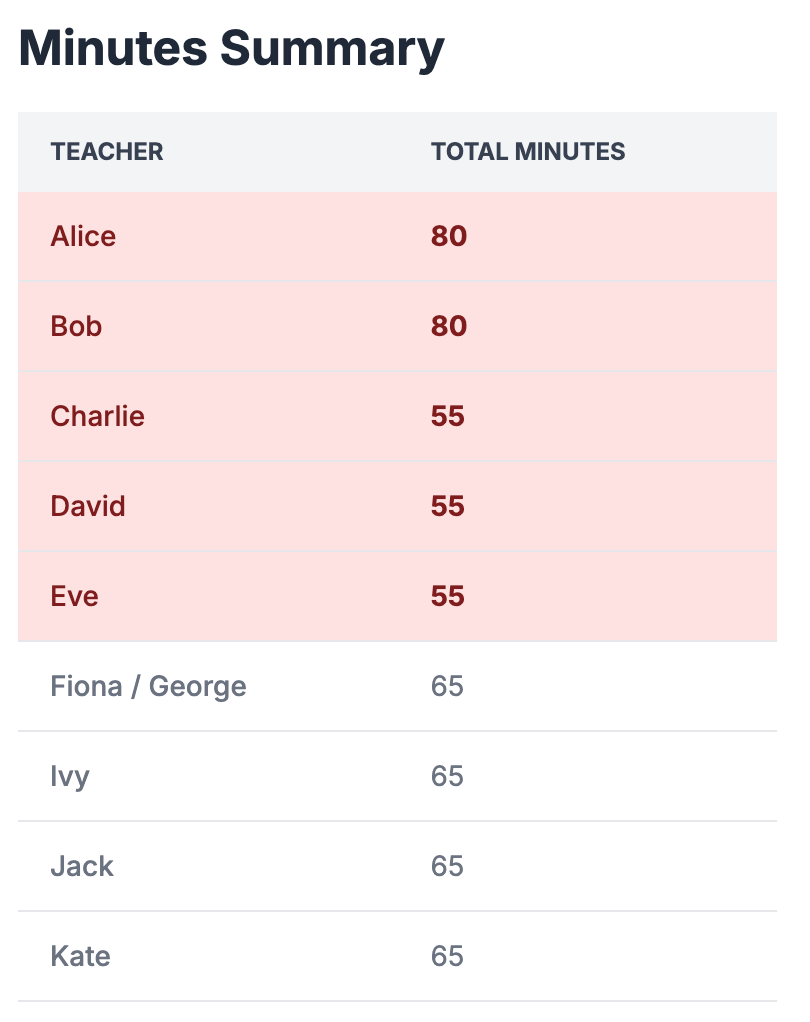Select the Alice teacher name cell
The width and height of the screenshot is (810, 1022).
tap(84, 237)
